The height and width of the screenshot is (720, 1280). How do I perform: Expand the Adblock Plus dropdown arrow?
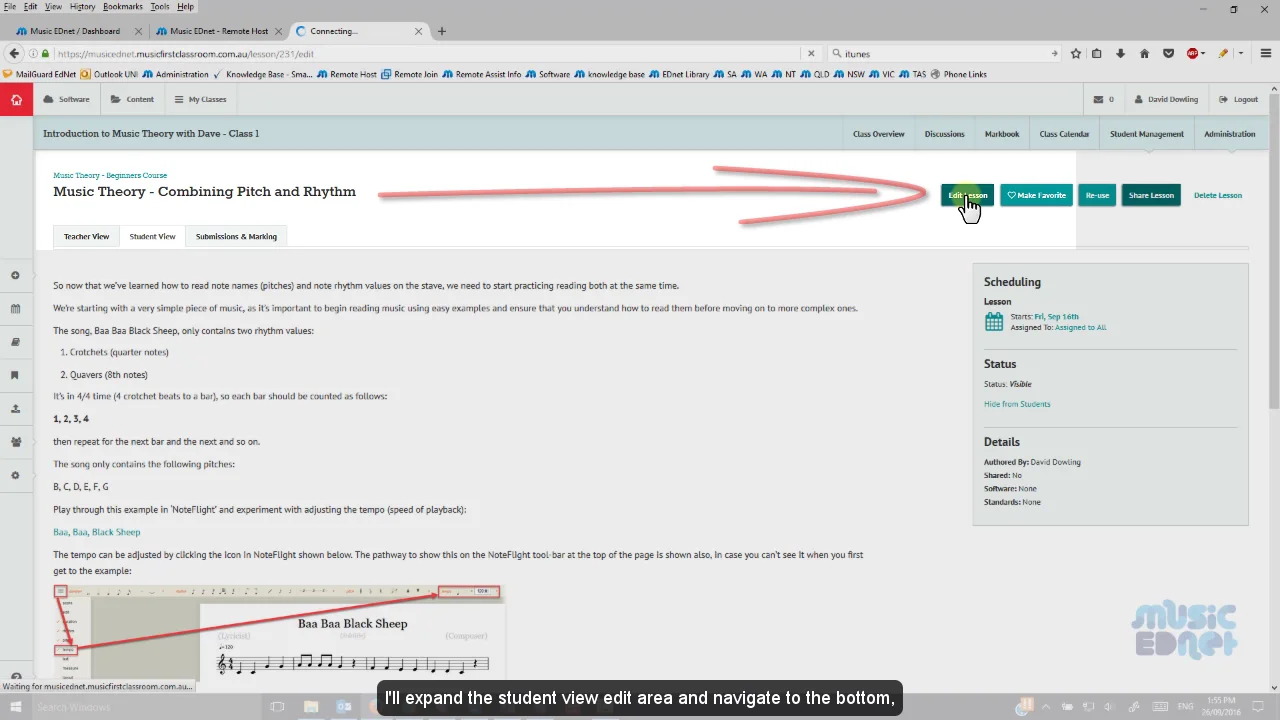[x=1203, y=54]
